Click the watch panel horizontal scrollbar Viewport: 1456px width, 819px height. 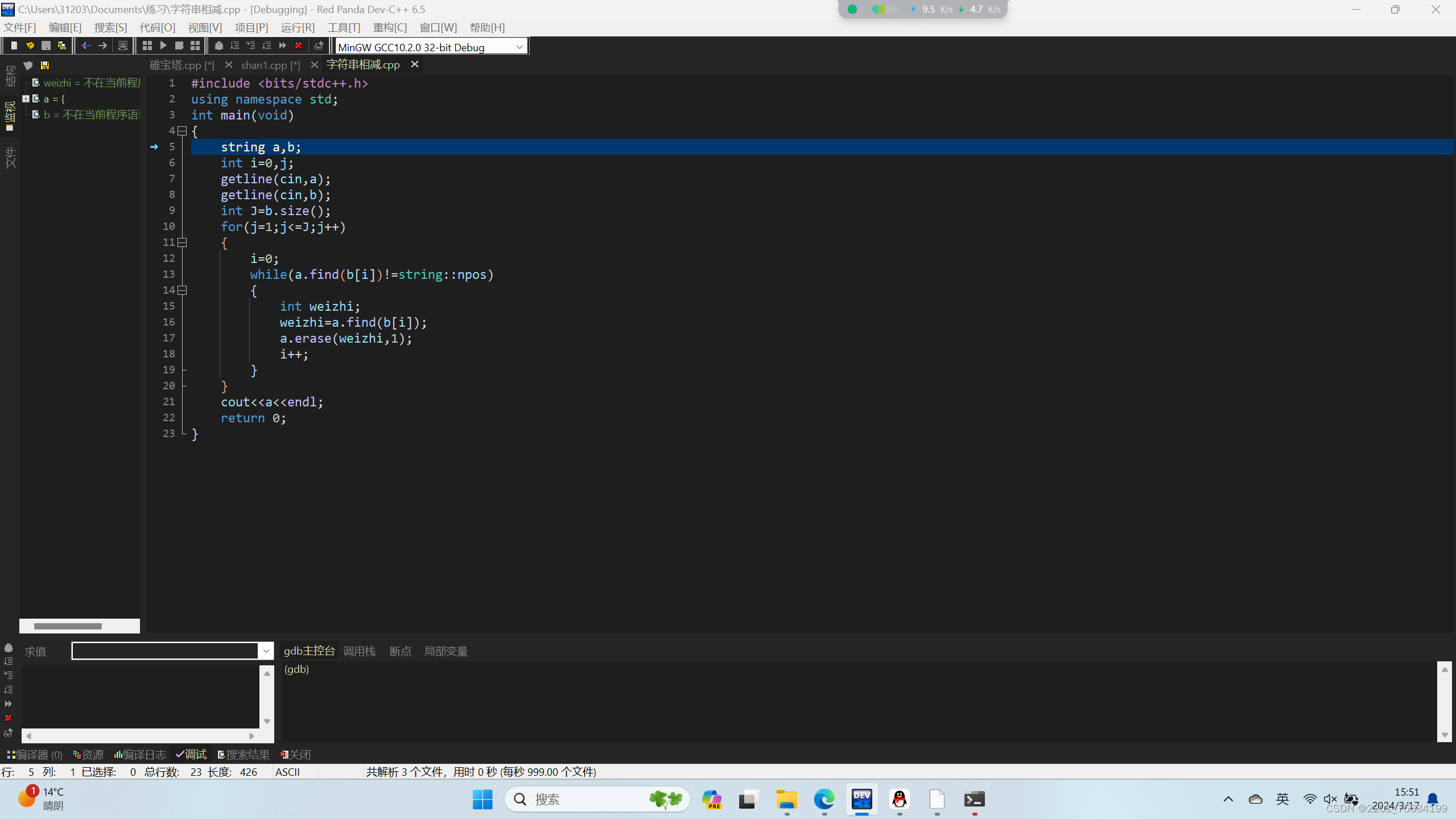[68, 626]
